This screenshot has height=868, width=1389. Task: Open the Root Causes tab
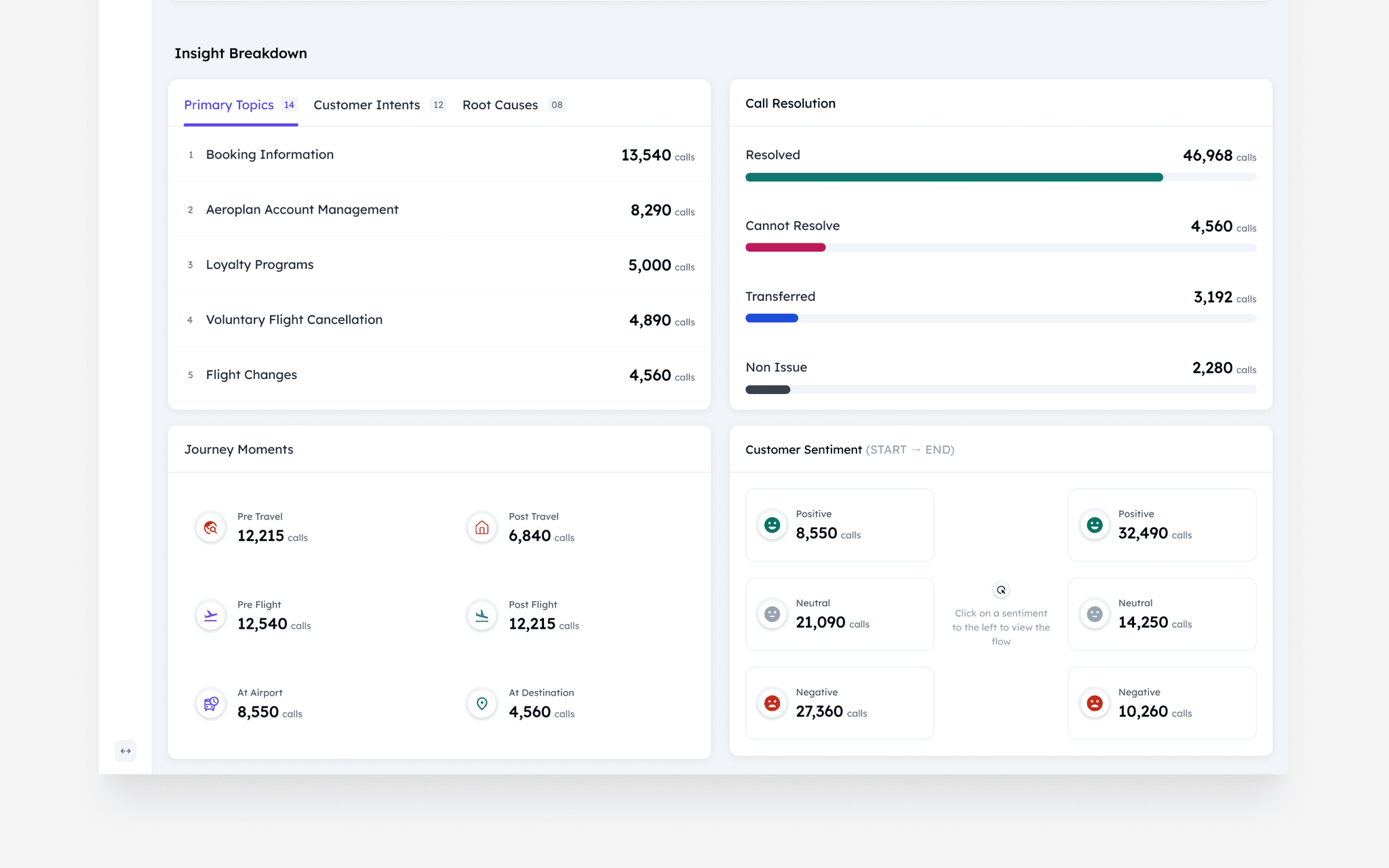pyautogui.click(x=500, y=105)
